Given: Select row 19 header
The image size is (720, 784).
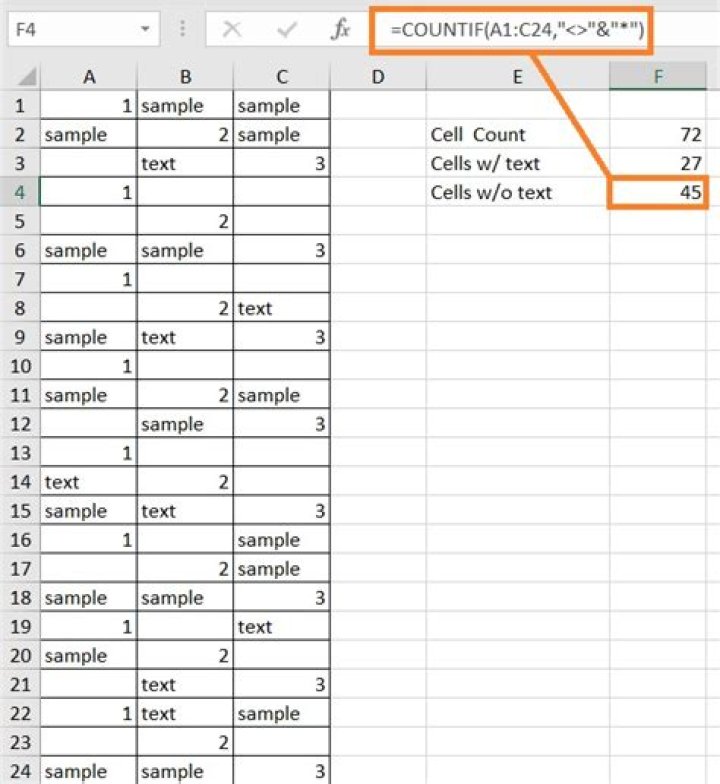Looking at the screenshot, I should coord(20,626).
